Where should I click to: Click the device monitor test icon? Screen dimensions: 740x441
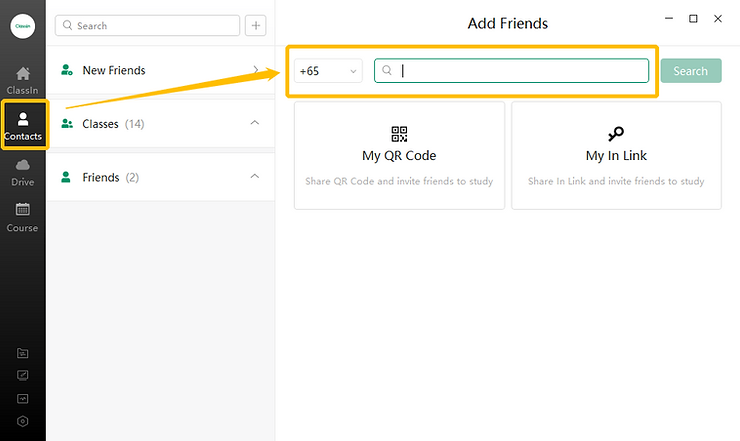[x=23, y=398]
